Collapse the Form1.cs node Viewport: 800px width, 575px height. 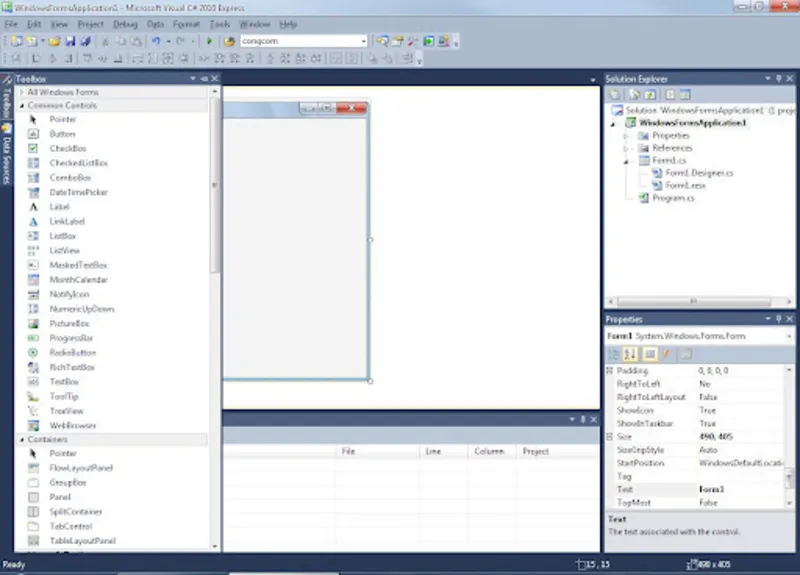tap(626, 161)
